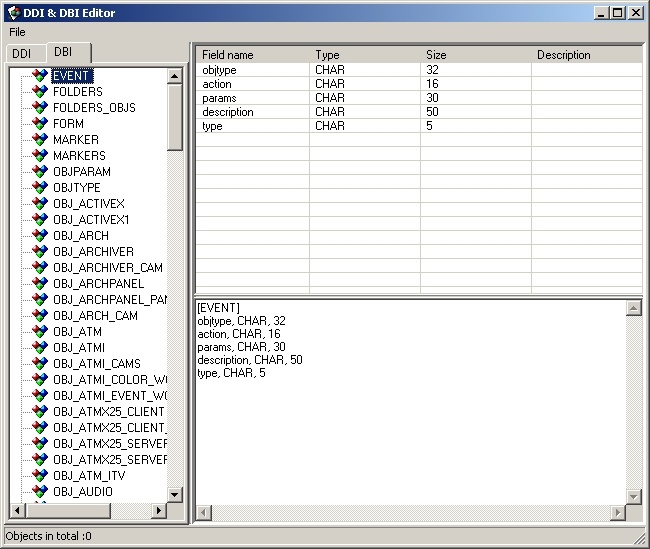Click the OBJPARAM table icon
The height and width of the screenshot is (549, 650).
[x=40, y=171]
